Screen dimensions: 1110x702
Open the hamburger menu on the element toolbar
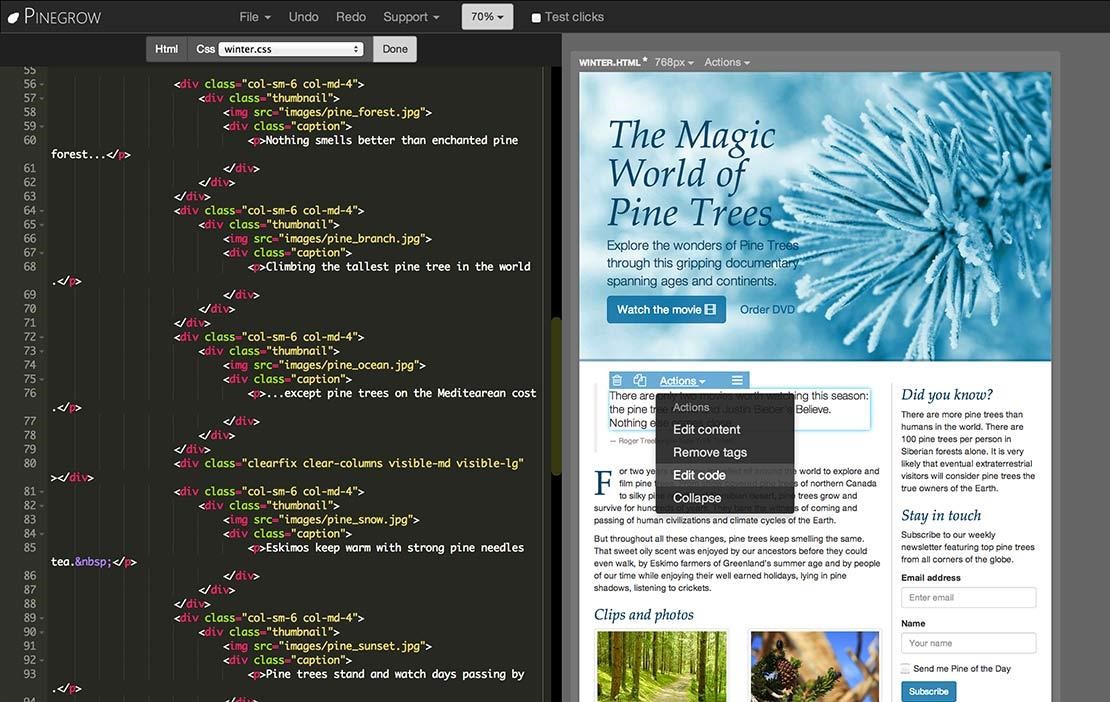click(737, 380)
